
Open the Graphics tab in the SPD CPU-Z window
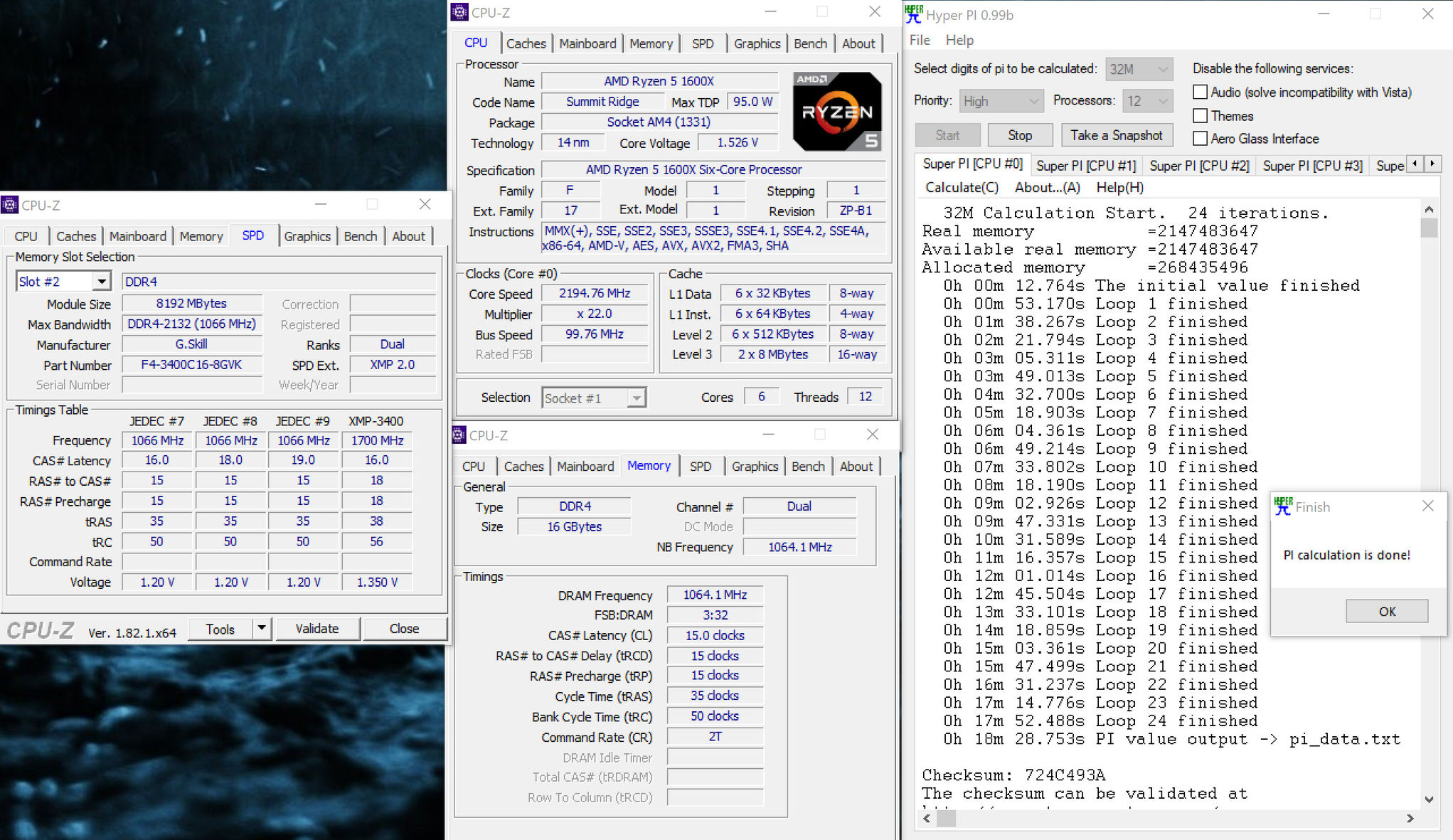[x=307, y=236]
